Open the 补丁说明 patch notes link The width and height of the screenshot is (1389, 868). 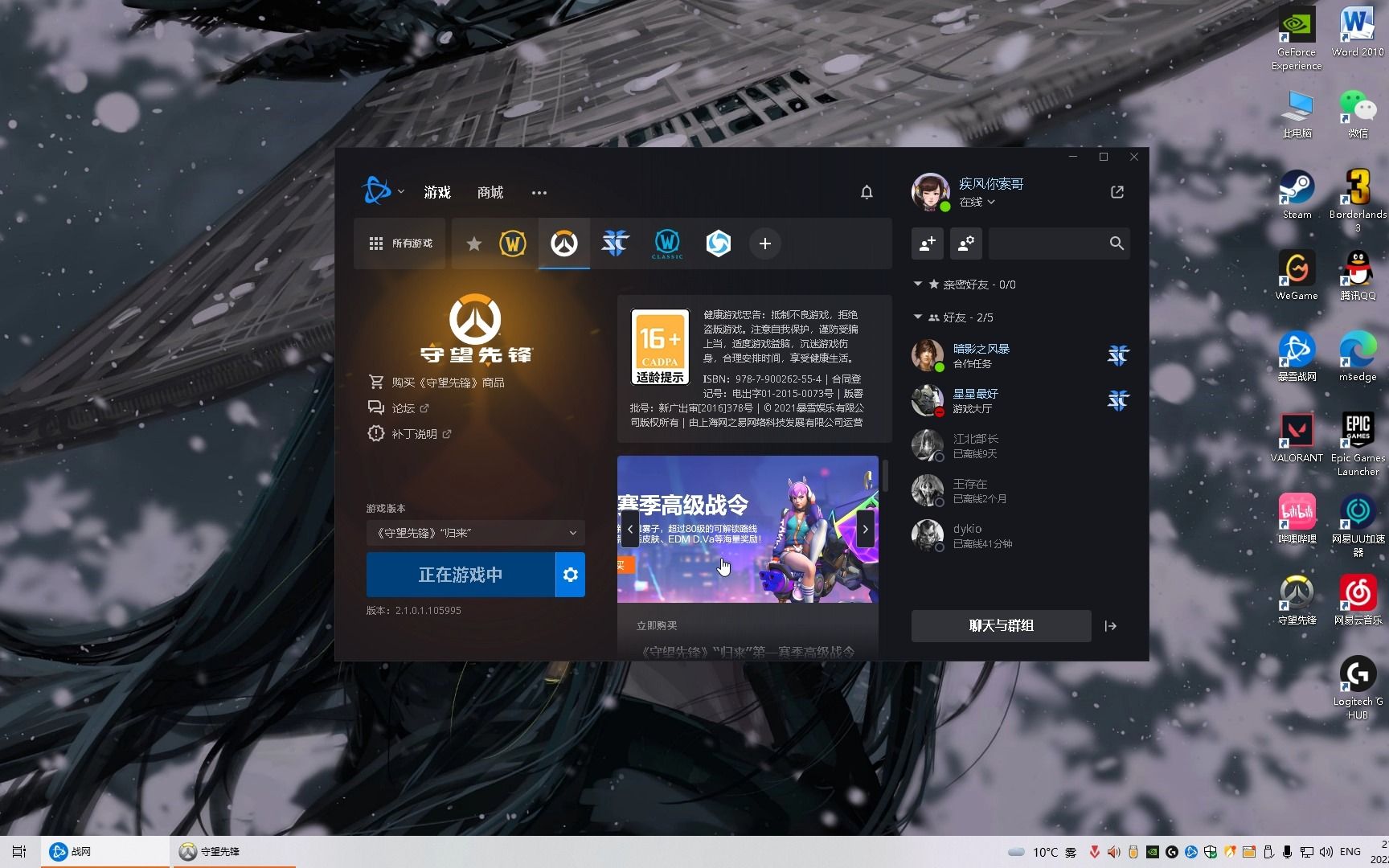[x=410, y=433]
